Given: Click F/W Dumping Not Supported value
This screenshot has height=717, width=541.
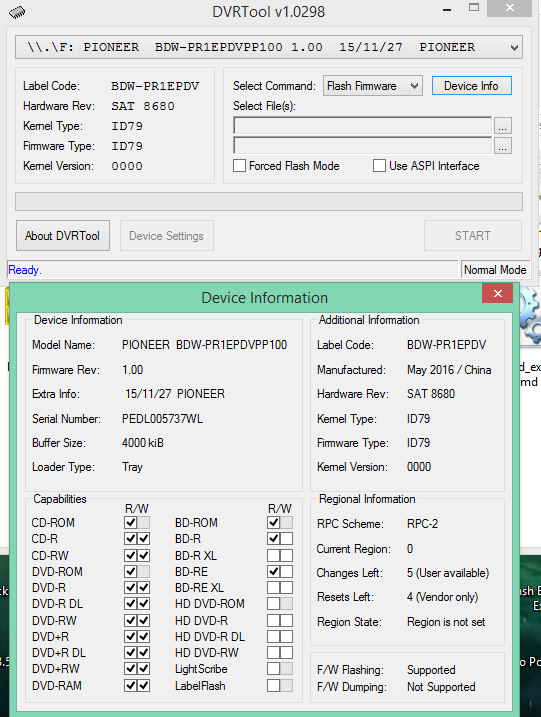Looking at the screenshot, I should pos(441,687).
